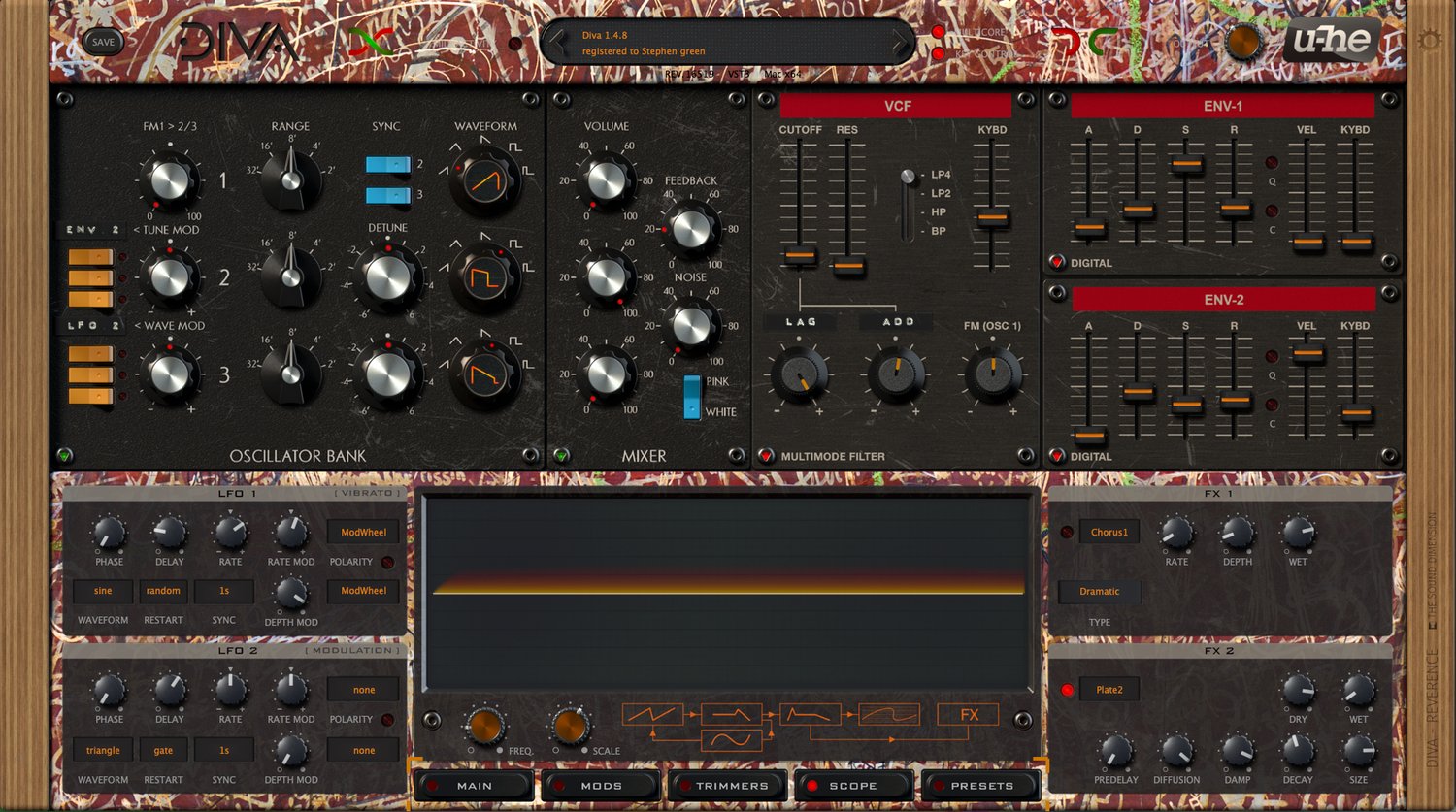Click the VCF RES slider handle

[847, 265]
